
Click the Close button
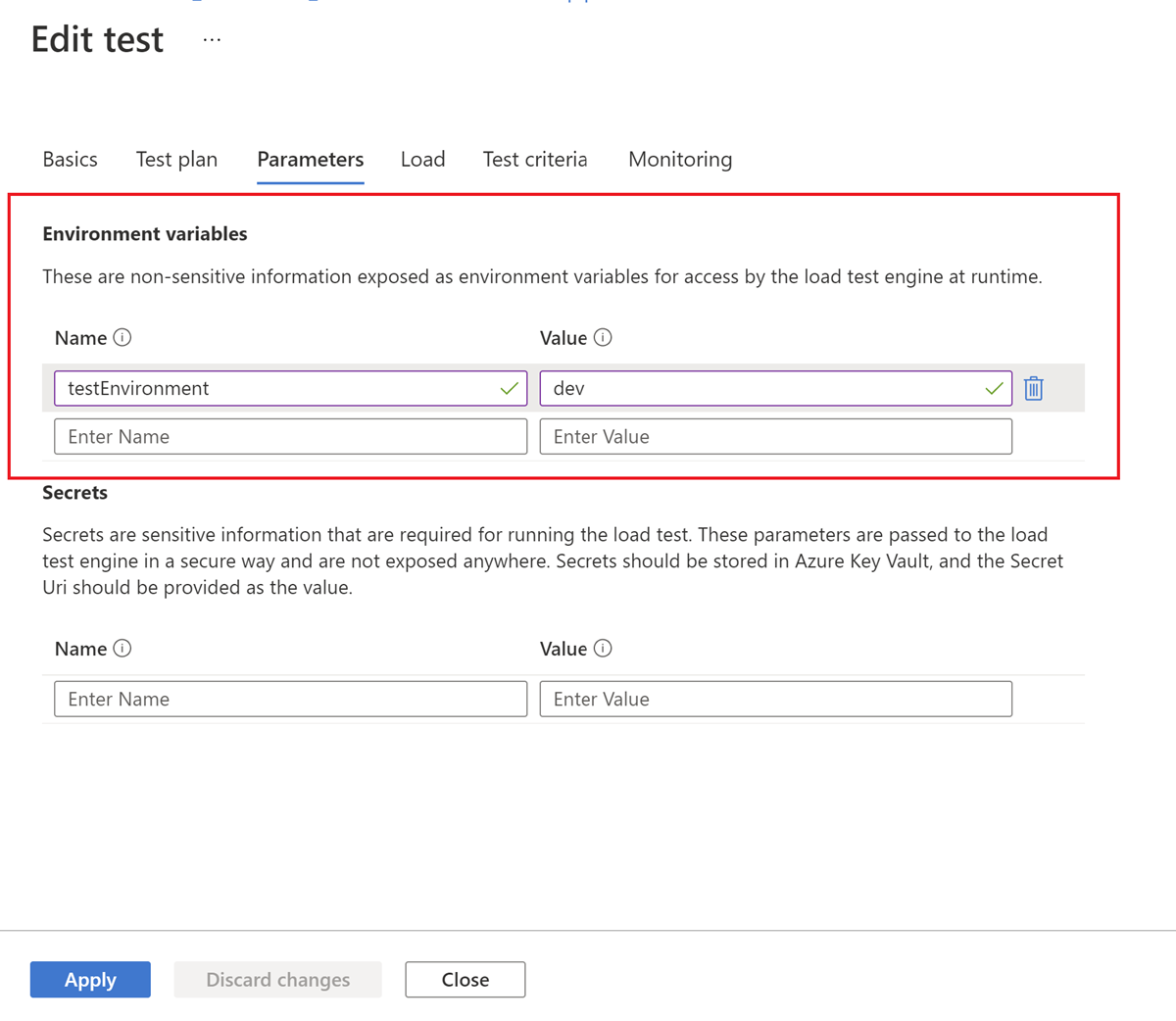[x=465, y=979]
